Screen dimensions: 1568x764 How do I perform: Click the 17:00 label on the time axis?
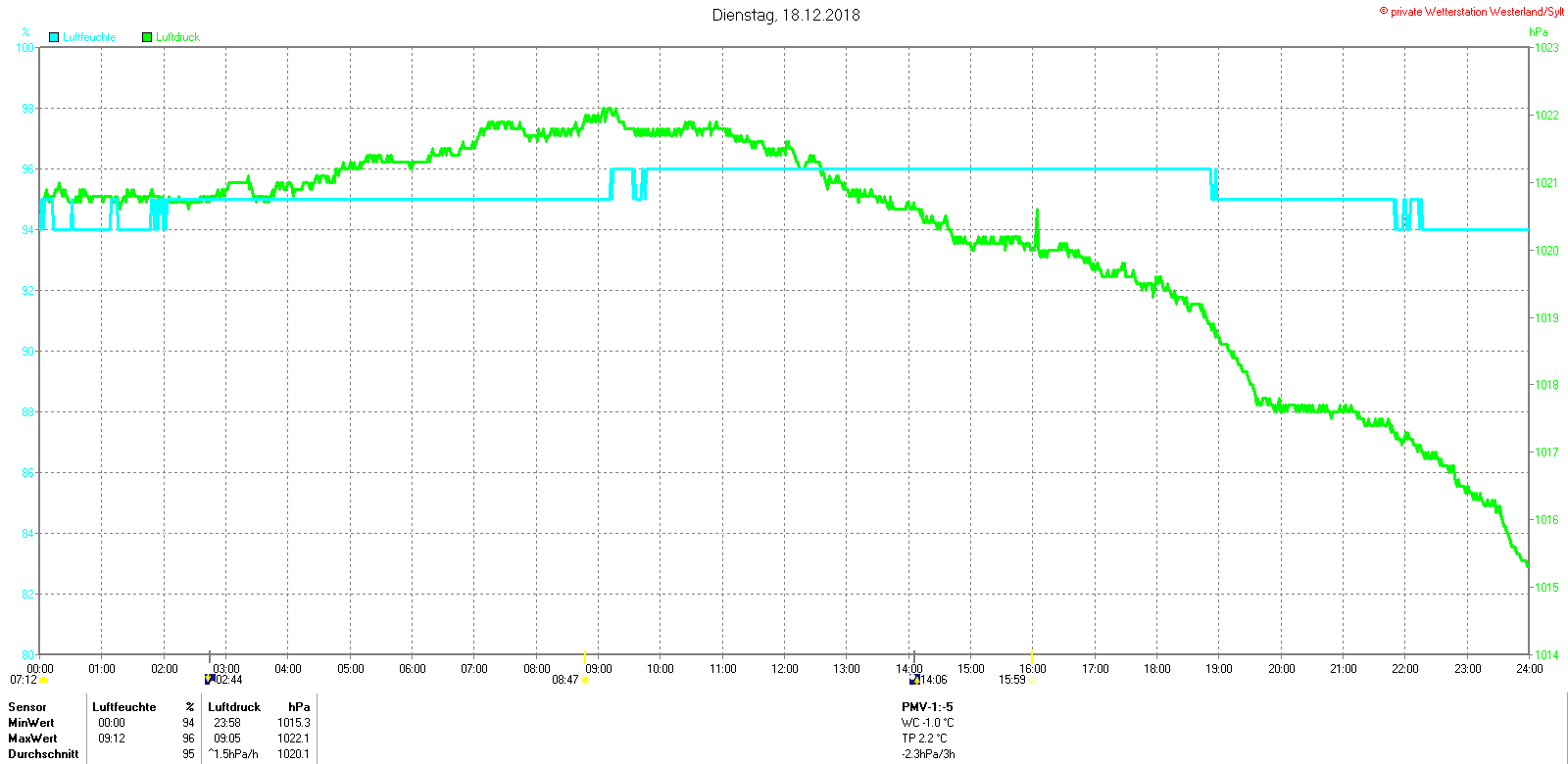click(1096, 669)
